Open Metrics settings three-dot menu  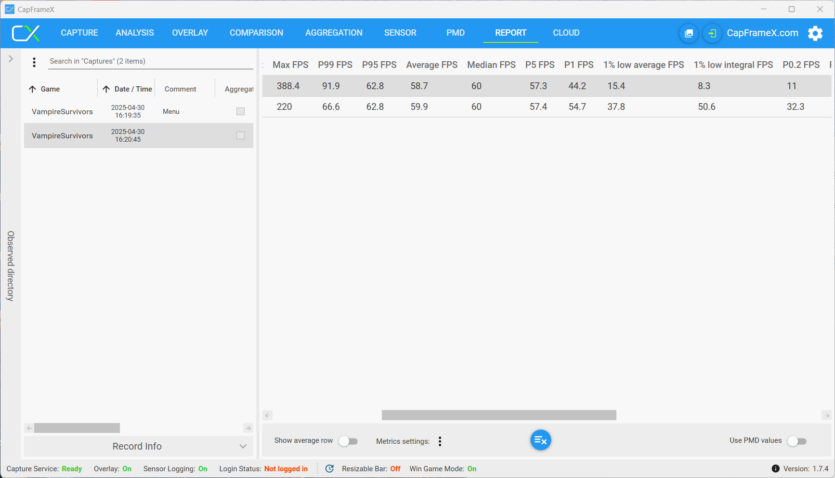[x=440, y=441]
